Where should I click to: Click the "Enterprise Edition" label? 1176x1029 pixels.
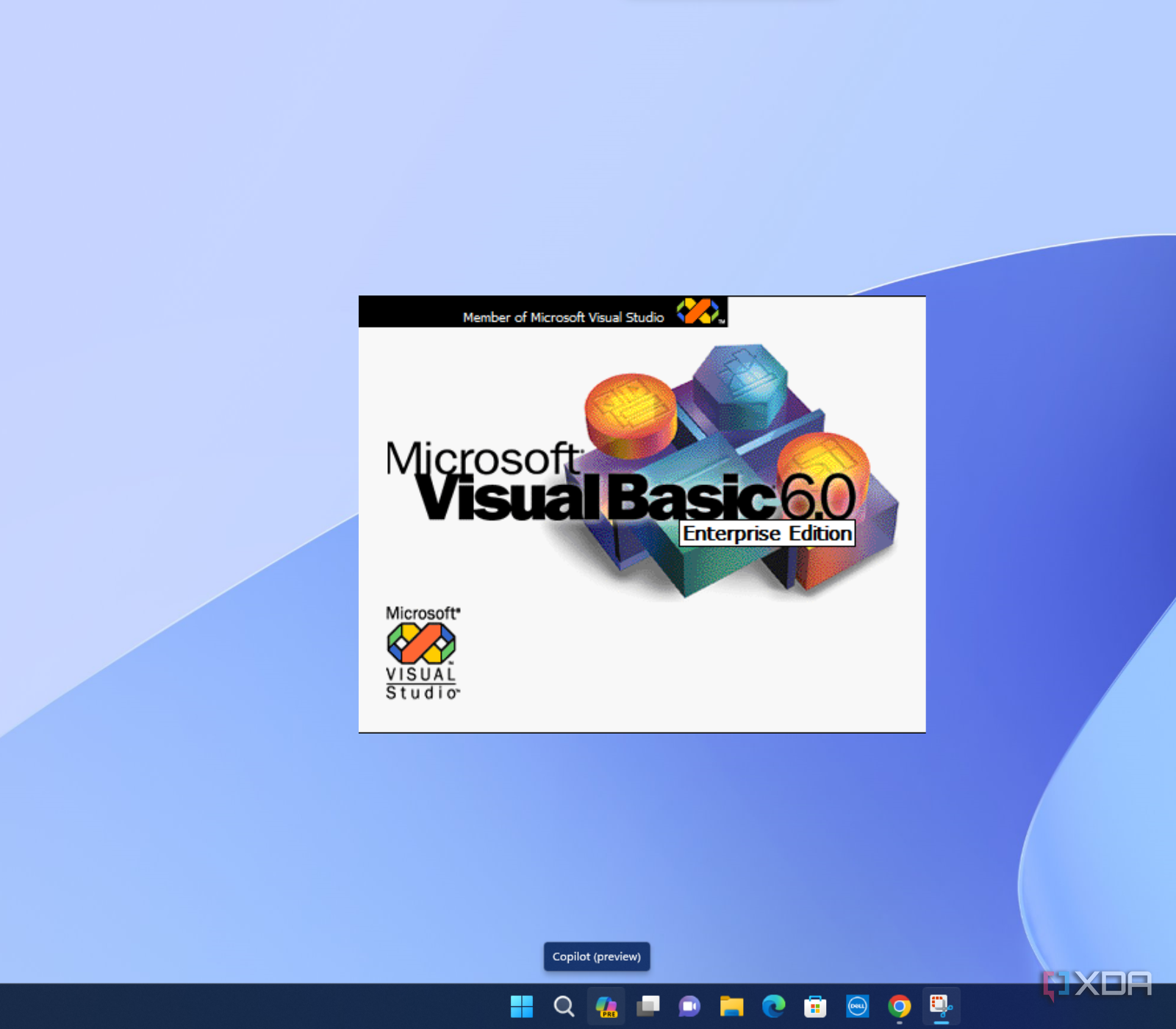point(767,534)
